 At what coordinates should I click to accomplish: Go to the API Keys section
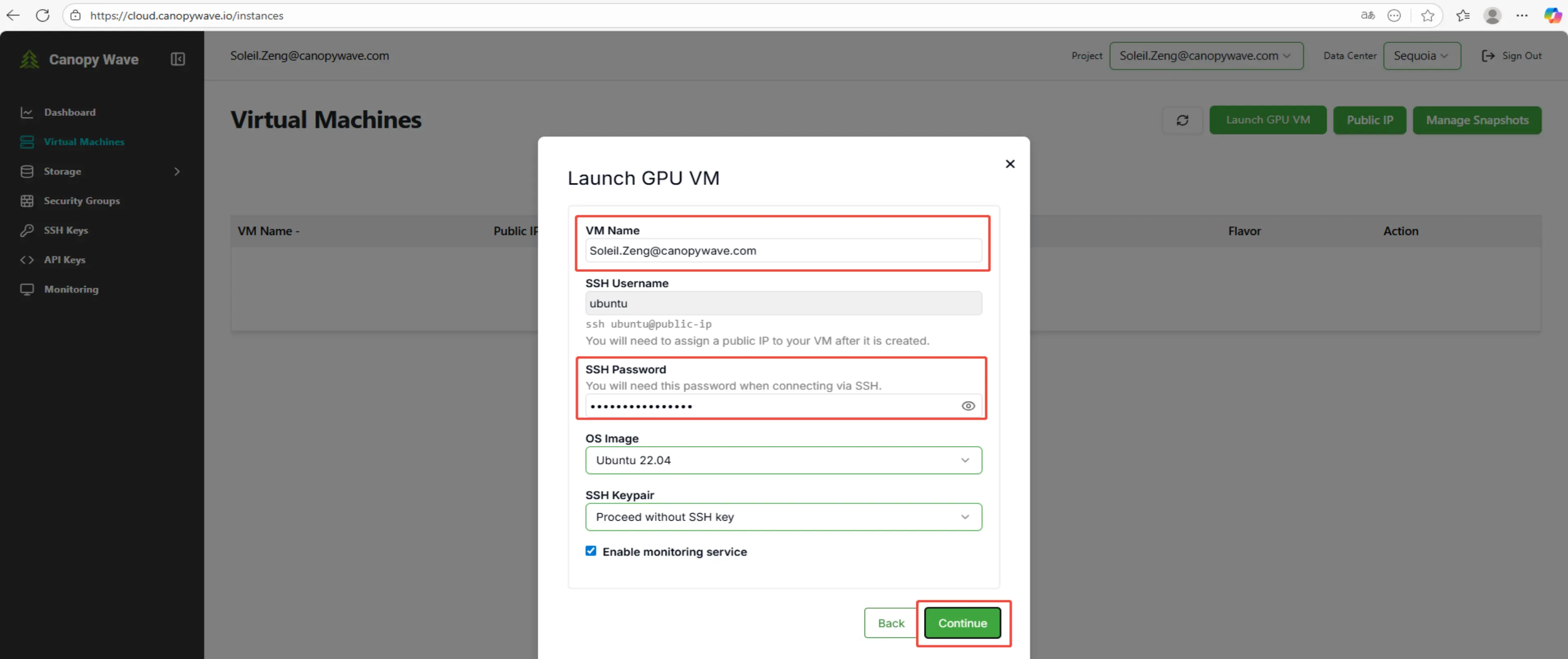pos(65,260)
